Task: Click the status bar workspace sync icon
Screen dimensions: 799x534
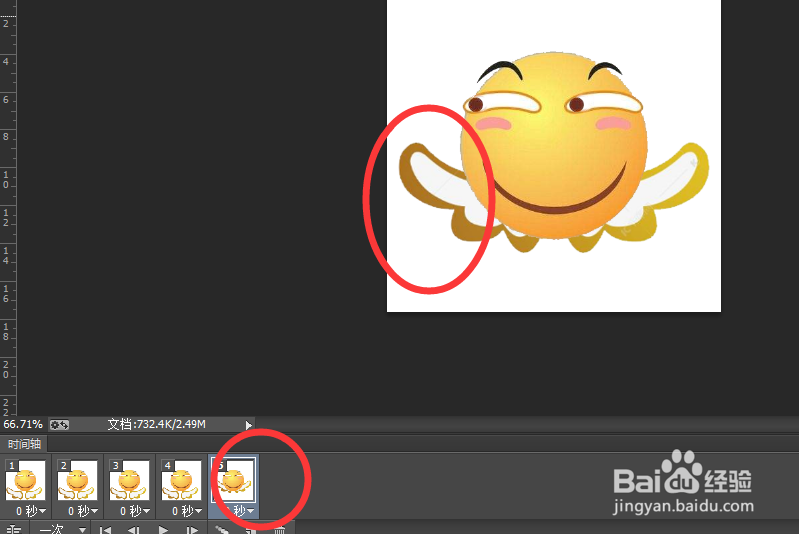Action: pyautogui.click(x=59, y=424)
